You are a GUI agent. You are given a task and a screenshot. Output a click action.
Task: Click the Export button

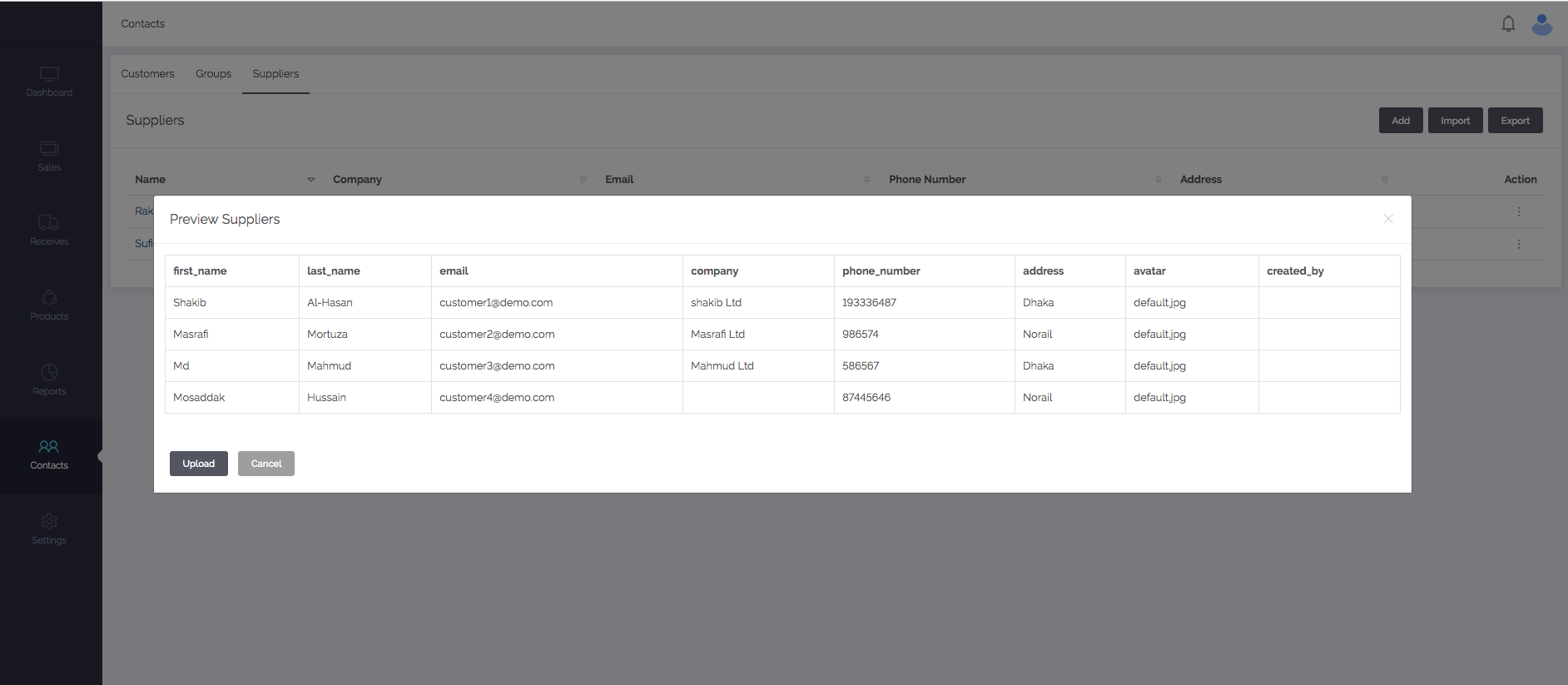click(1515, 121)
